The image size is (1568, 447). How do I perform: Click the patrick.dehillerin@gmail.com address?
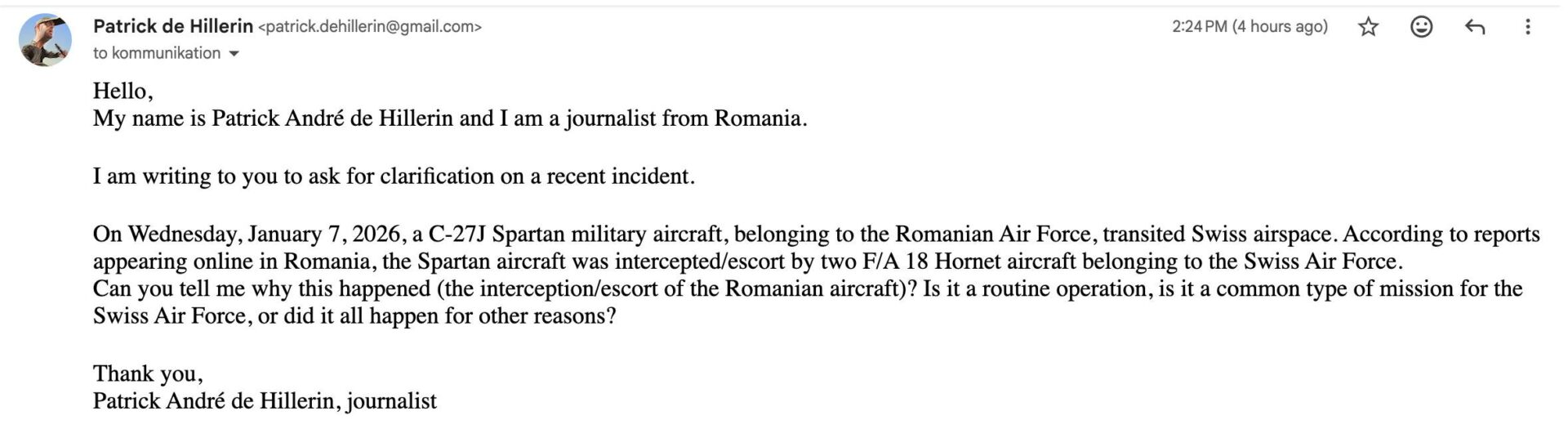click(370, 27)
